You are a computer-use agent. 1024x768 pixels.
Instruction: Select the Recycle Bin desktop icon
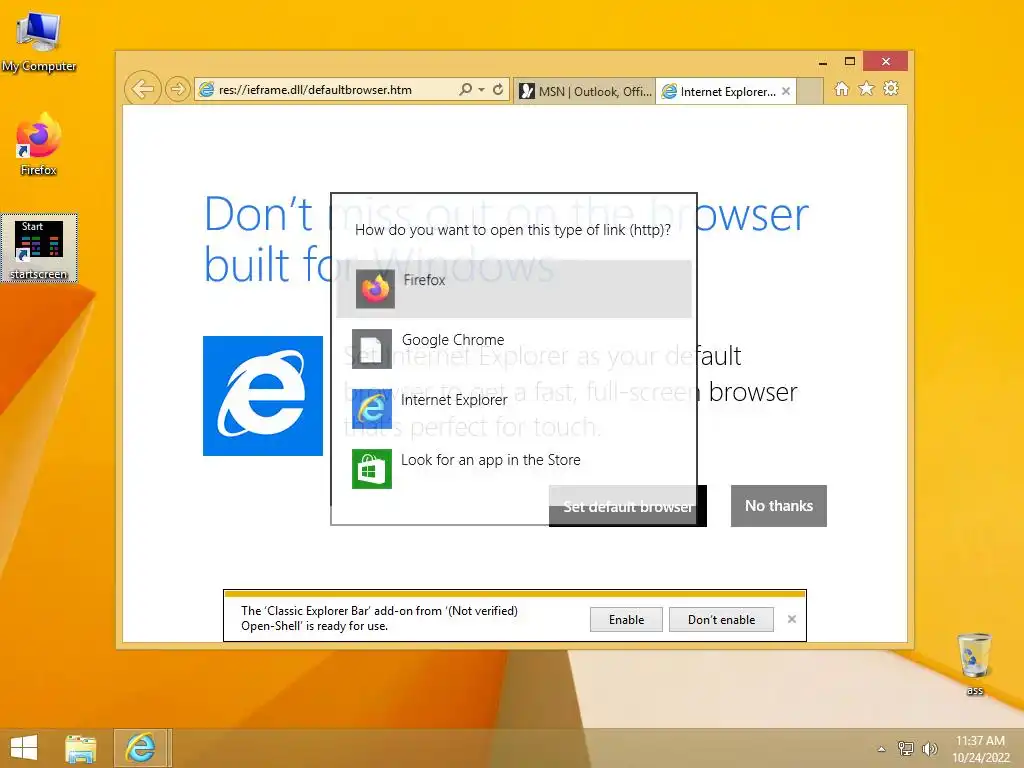(974, 663)
